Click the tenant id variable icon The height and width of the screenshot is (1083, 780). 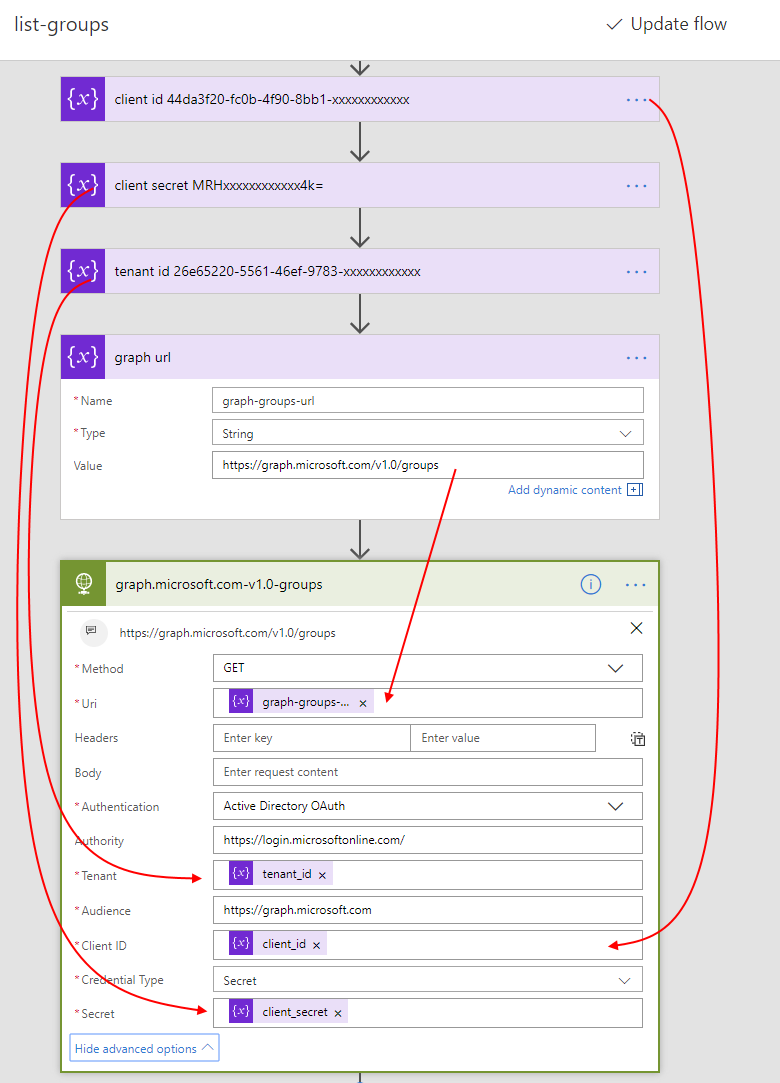(82, 272)
